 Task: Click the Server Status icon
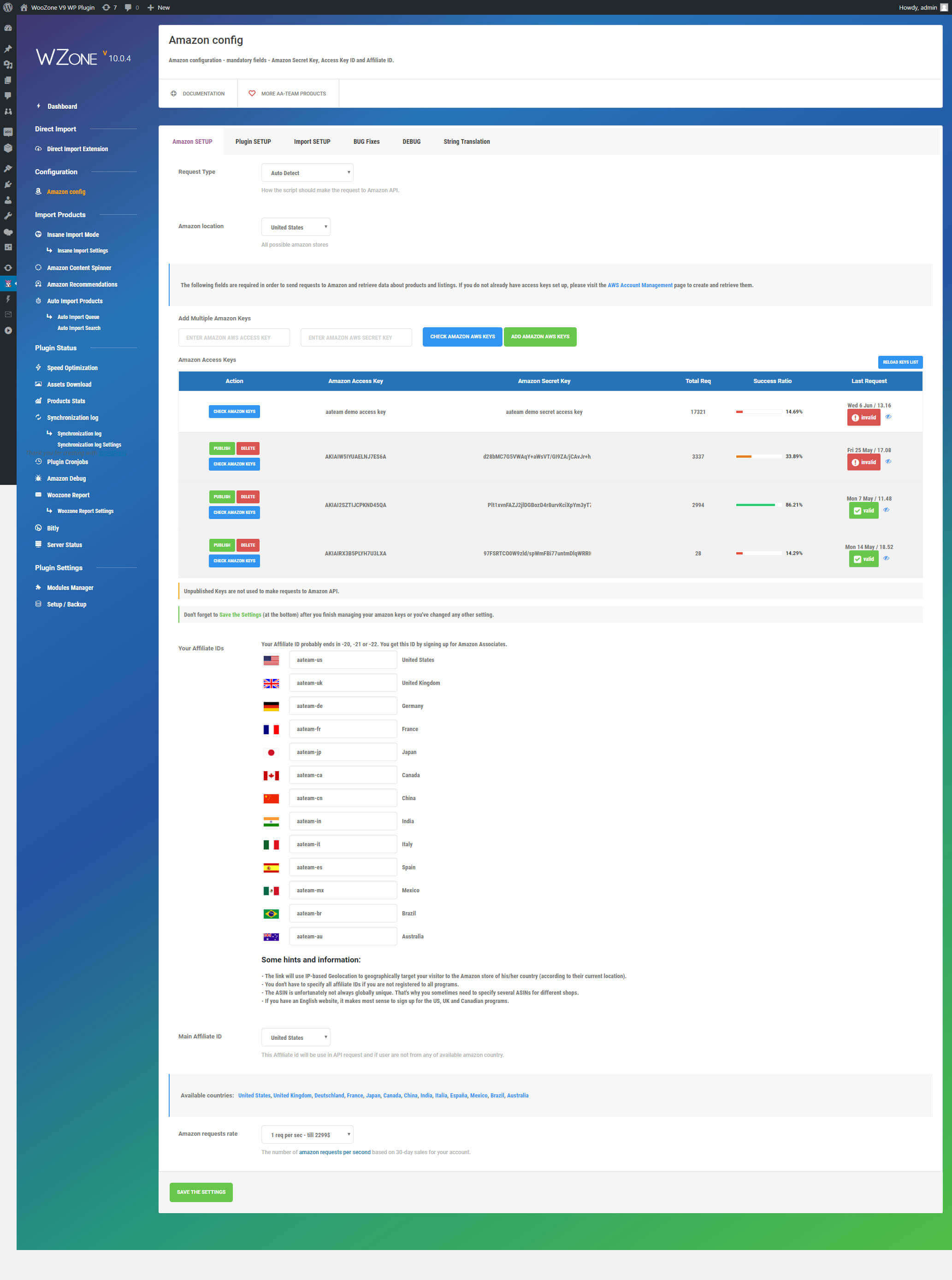pos(39,544)
